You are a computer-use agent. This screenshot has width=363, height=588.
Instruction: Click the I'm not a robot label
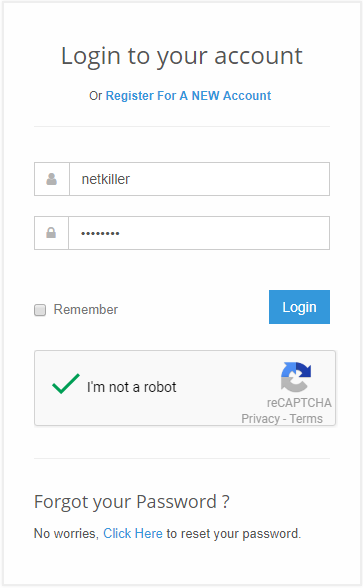(132, 387)
